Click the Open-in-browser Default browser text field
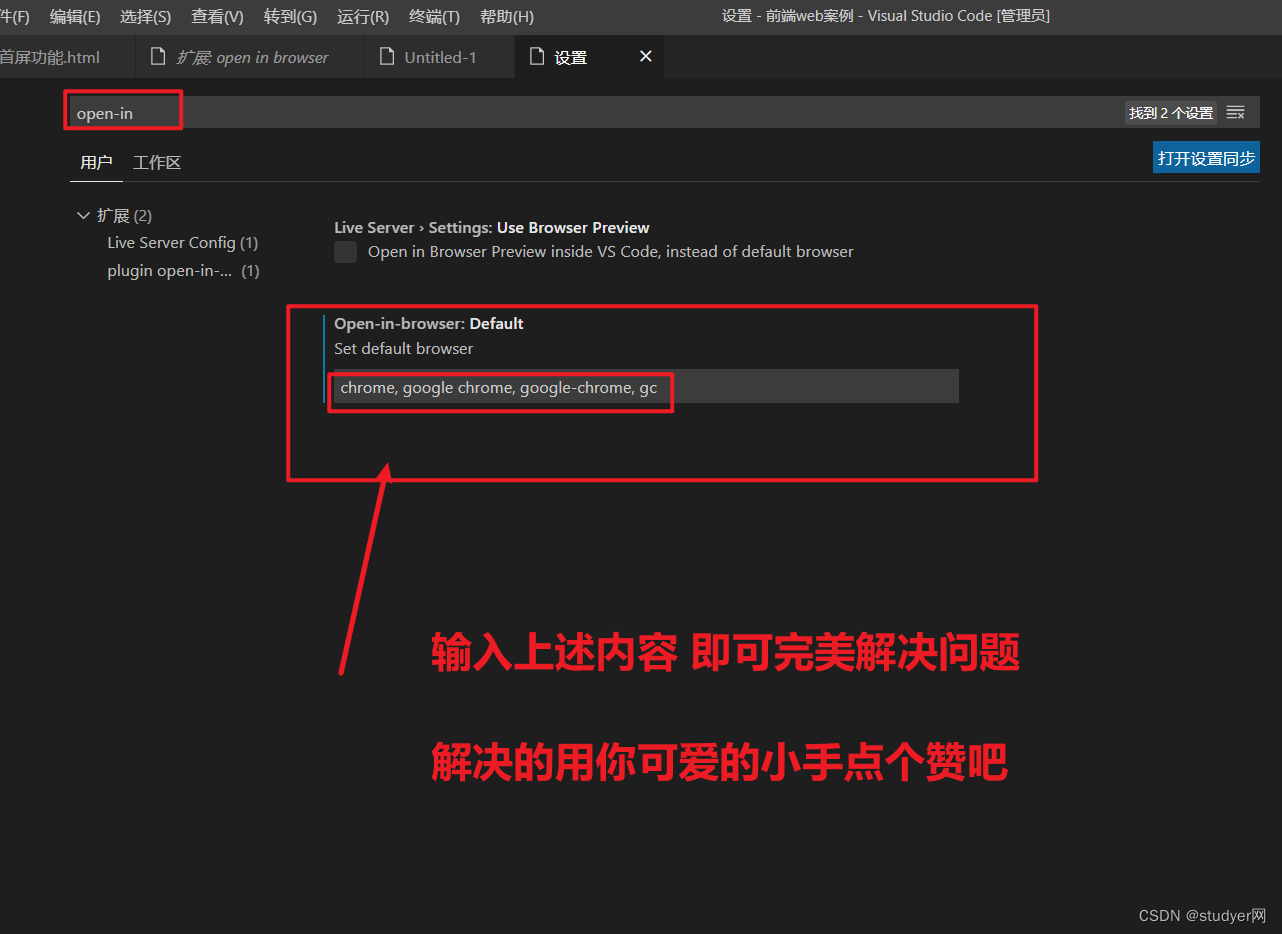The width and height of the screenshot is (1282, 934). [x=646, y=387]
